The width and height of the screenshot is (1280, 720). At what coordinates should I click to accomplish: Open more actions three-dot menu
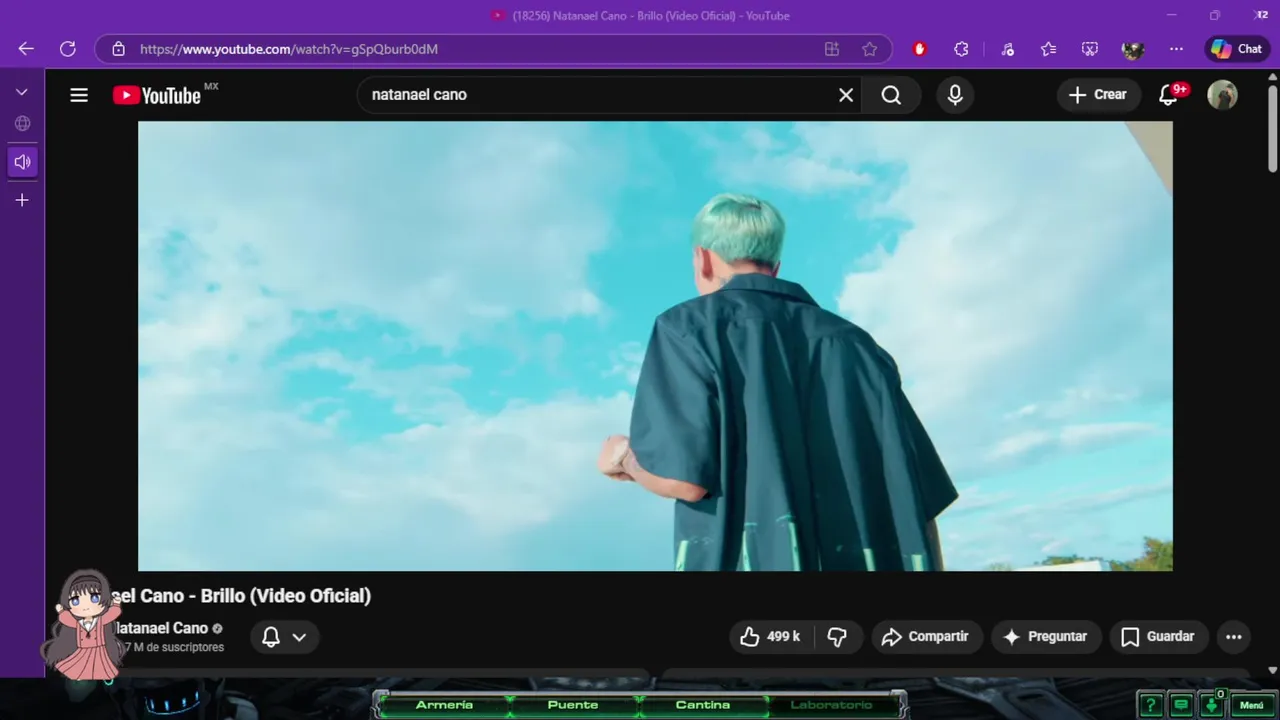coord(1234,637)
